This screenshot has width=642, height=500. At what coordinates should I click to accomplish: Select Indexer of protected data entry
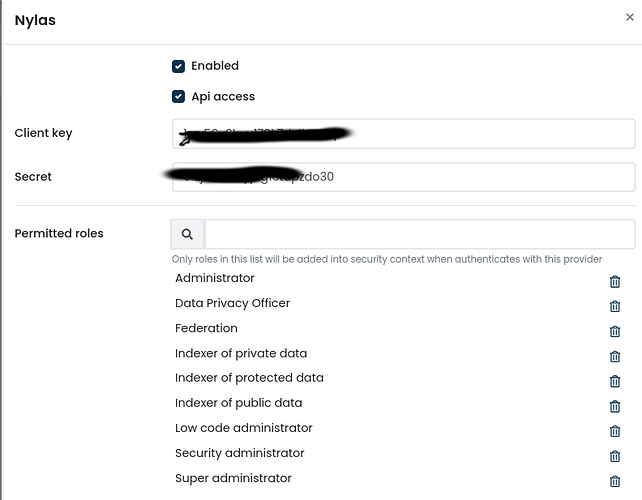[x=249, y=378]
